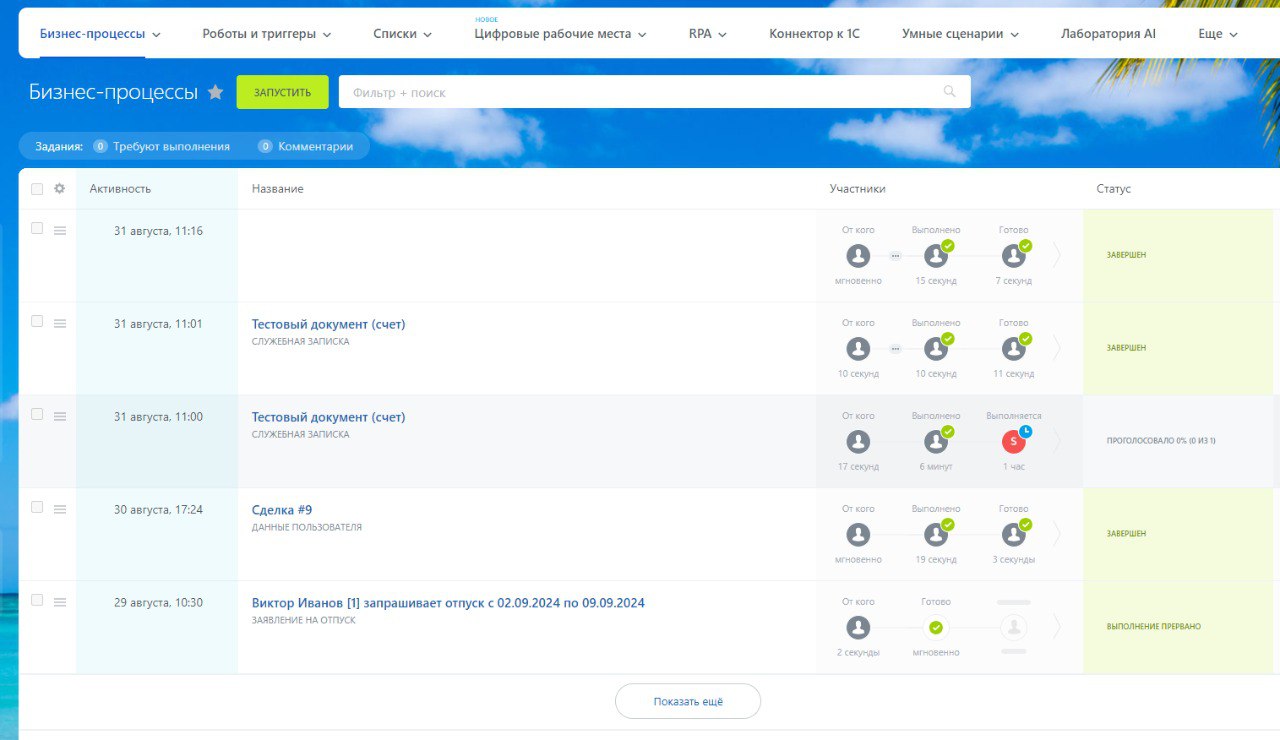This screenshot has width=1280, height=740.
Task: Expand Списки dropdown menu
Action: [x=427, y=34]
